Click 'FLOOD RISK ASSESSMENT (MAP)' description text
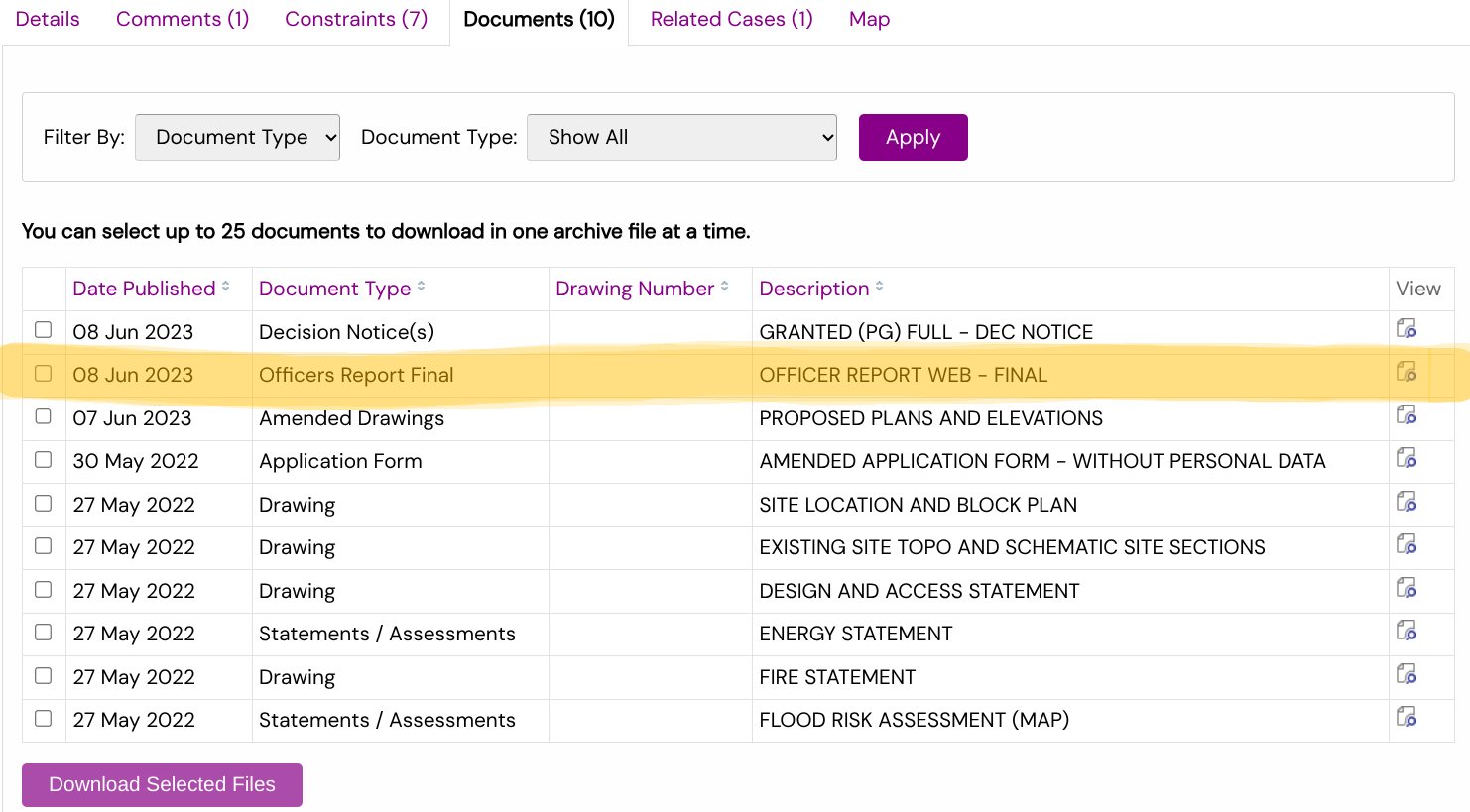 pos(914,720)
